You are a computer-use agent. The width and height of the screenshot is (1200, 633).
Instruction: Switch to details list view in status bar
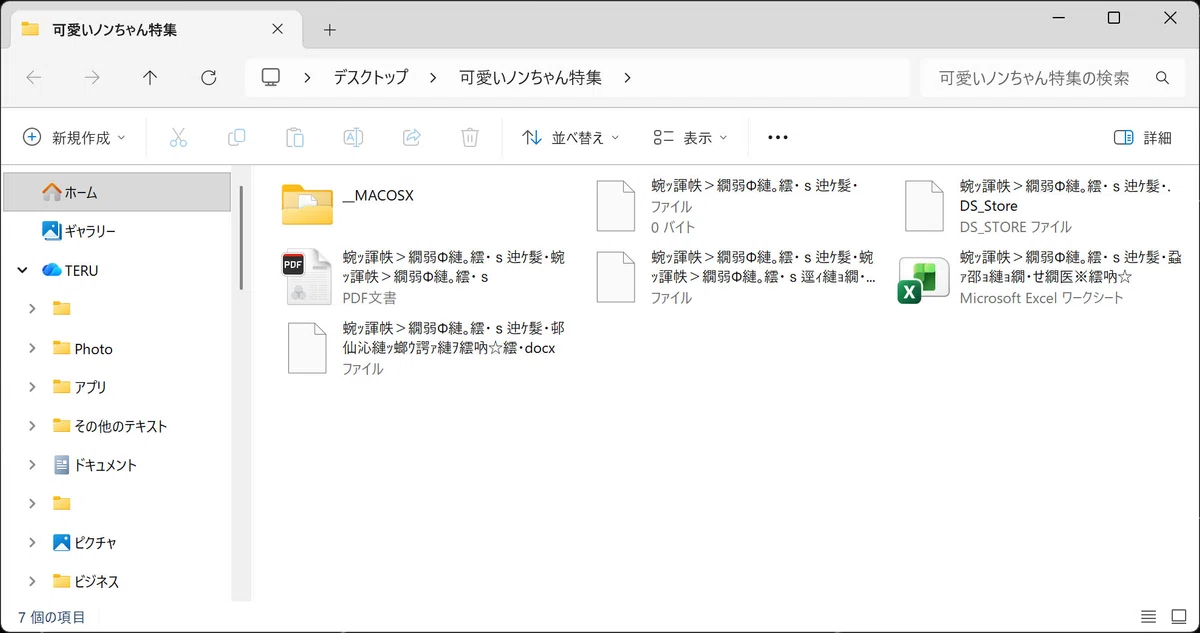[1148, 616]
